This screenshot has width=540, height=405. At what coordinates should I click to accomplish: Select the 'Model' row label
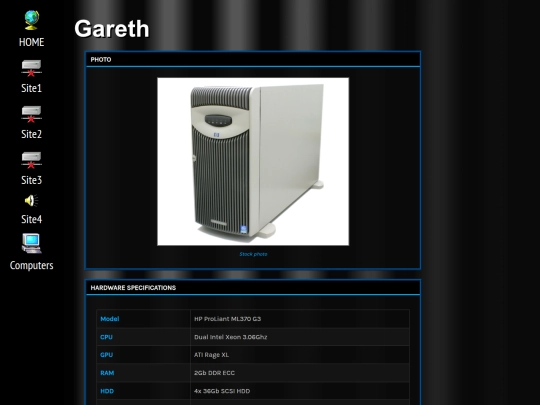pyautogui.click(x=110, y=319)
